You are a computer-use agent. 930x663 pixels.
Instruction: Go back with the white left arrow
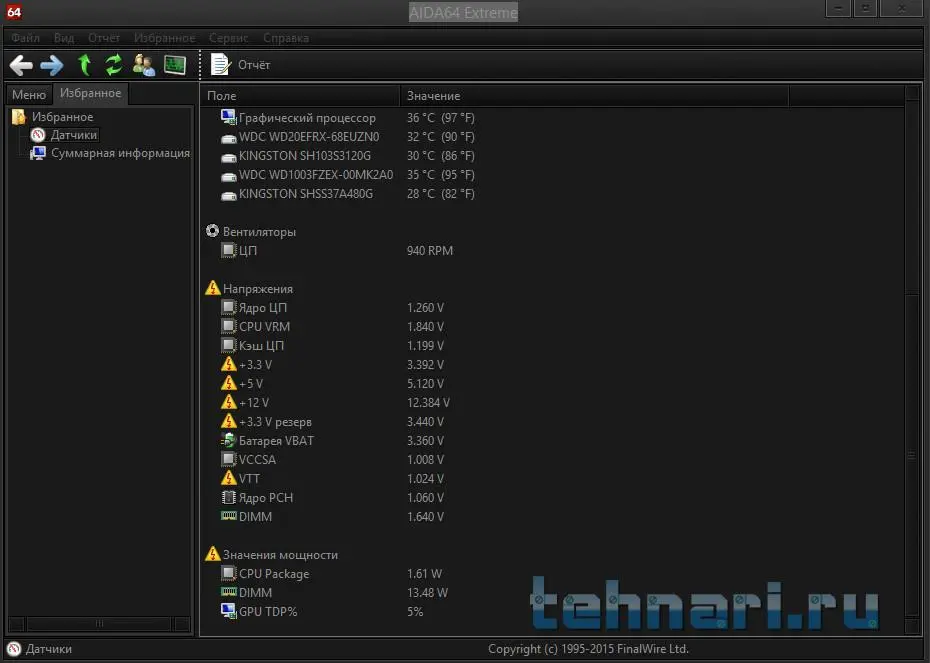click(21, 65)
